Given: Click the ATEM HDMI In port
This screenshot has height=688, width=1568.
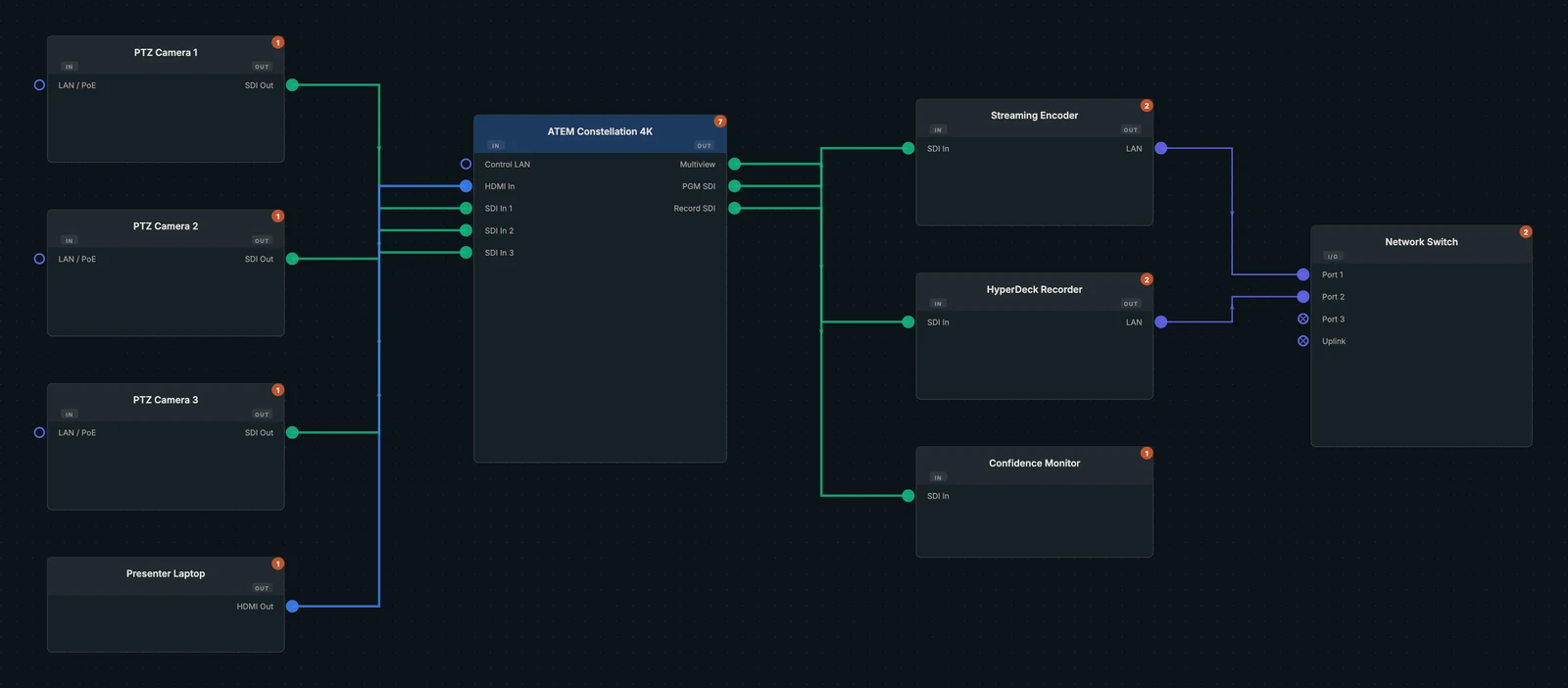Looking at the screenshot, I should (x=465, y=186).
